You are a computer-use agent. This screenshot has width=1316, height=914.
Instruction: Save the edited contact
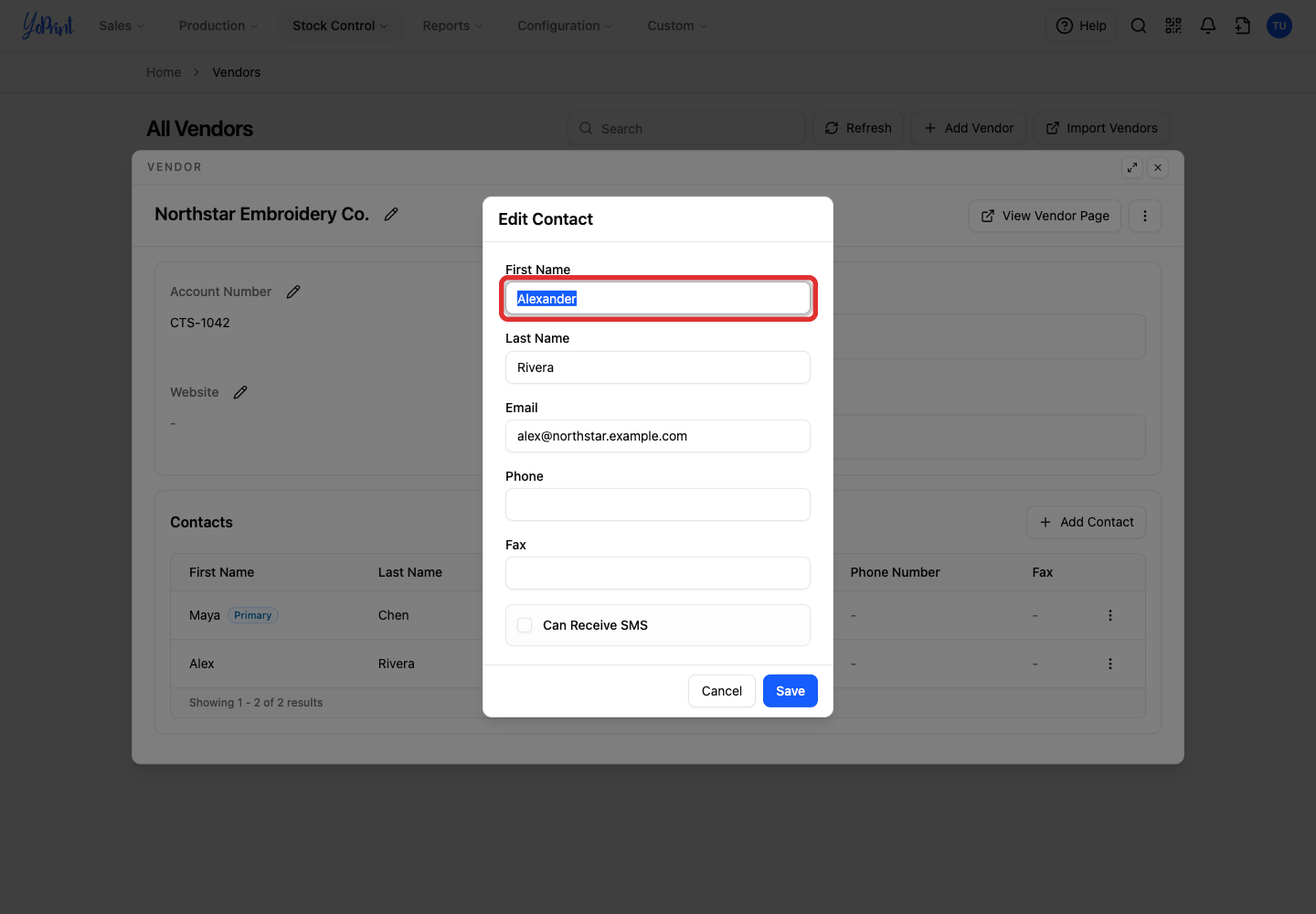tap(791, 691)
